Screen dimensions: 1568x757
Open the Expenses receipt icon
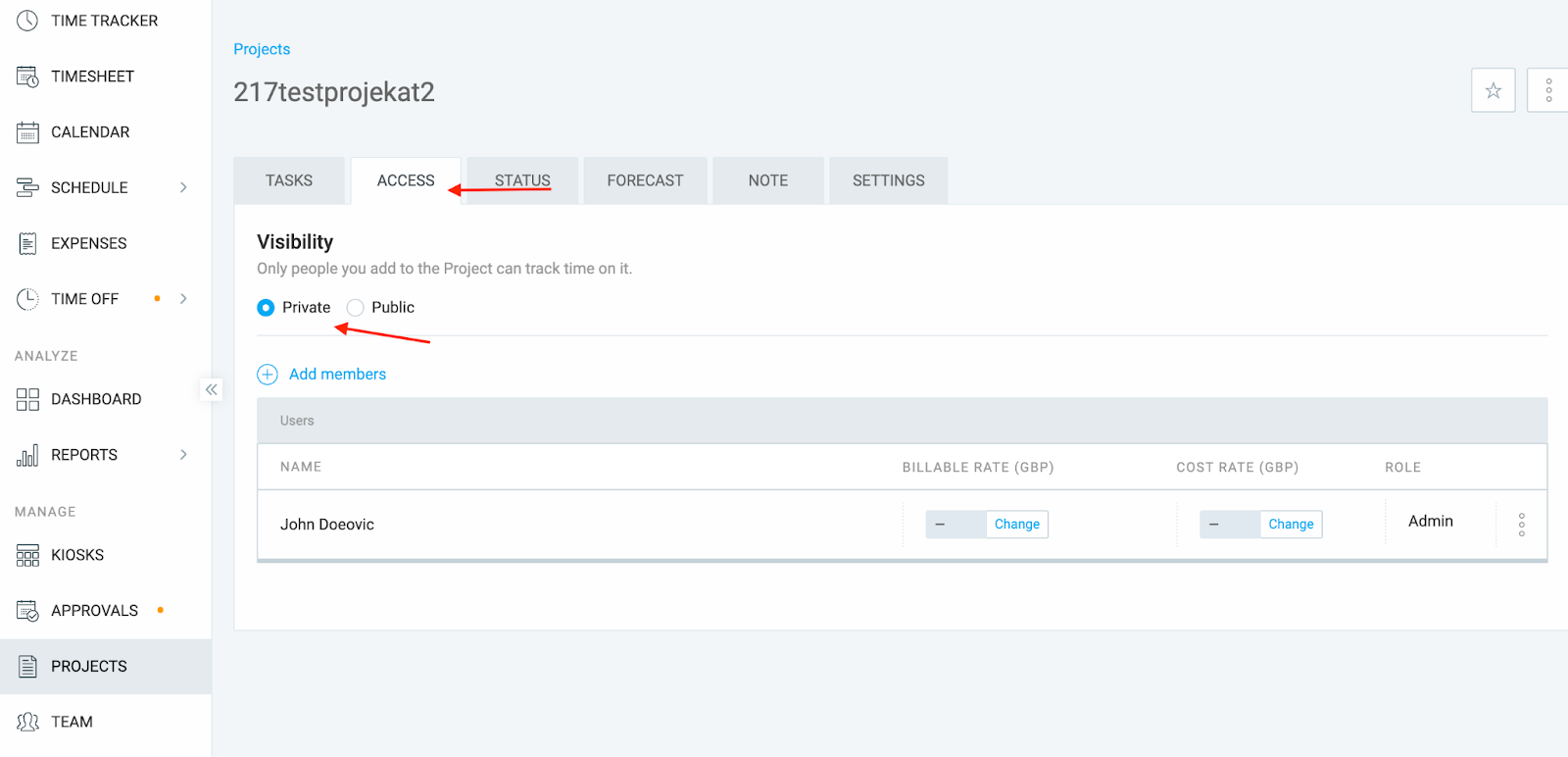[x=27, y=243]
